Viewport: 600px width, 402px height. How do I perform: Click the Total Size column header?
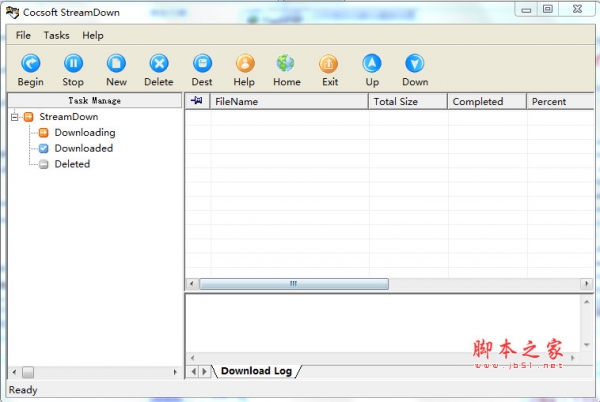[x=394, y=101]
